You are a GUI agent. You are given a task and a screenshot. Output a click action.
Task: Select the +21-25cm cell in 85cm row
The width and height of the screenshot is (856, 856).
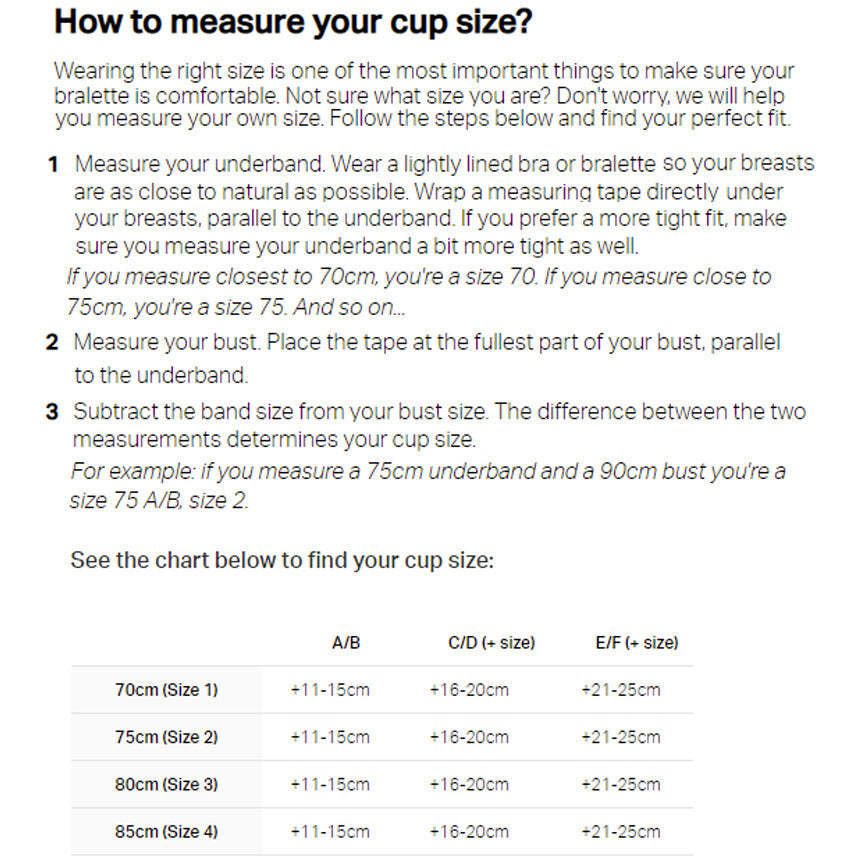(621, 832)
